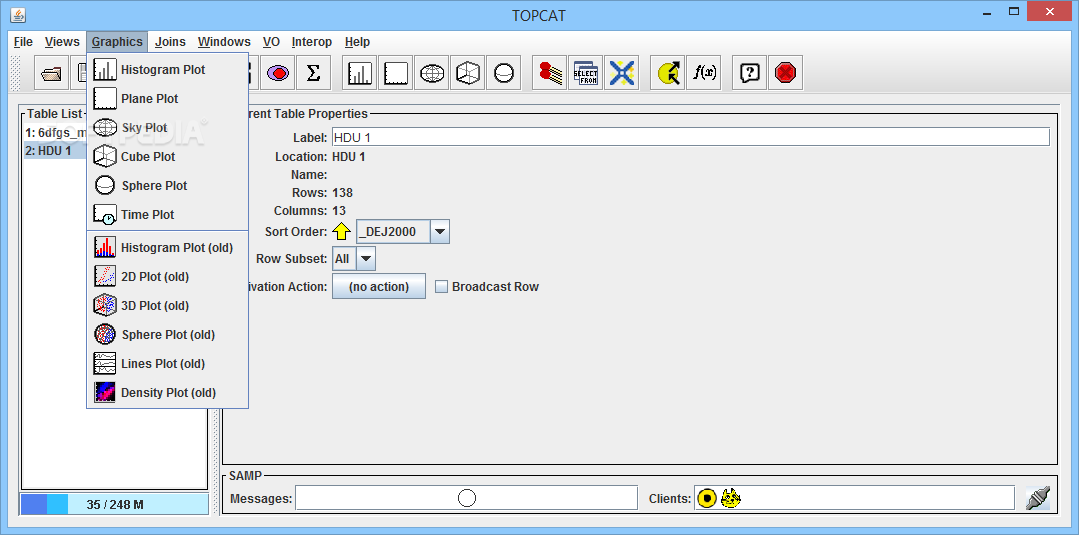
Task: Open the Views menu
Action: (62, 42)
